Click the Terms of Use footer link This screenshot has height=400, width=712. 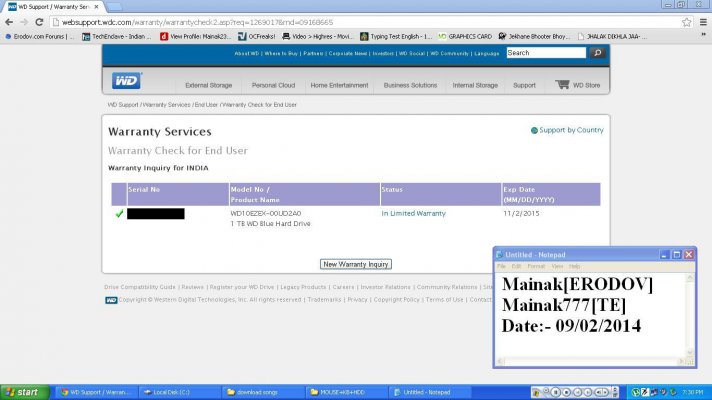(445, 300)
